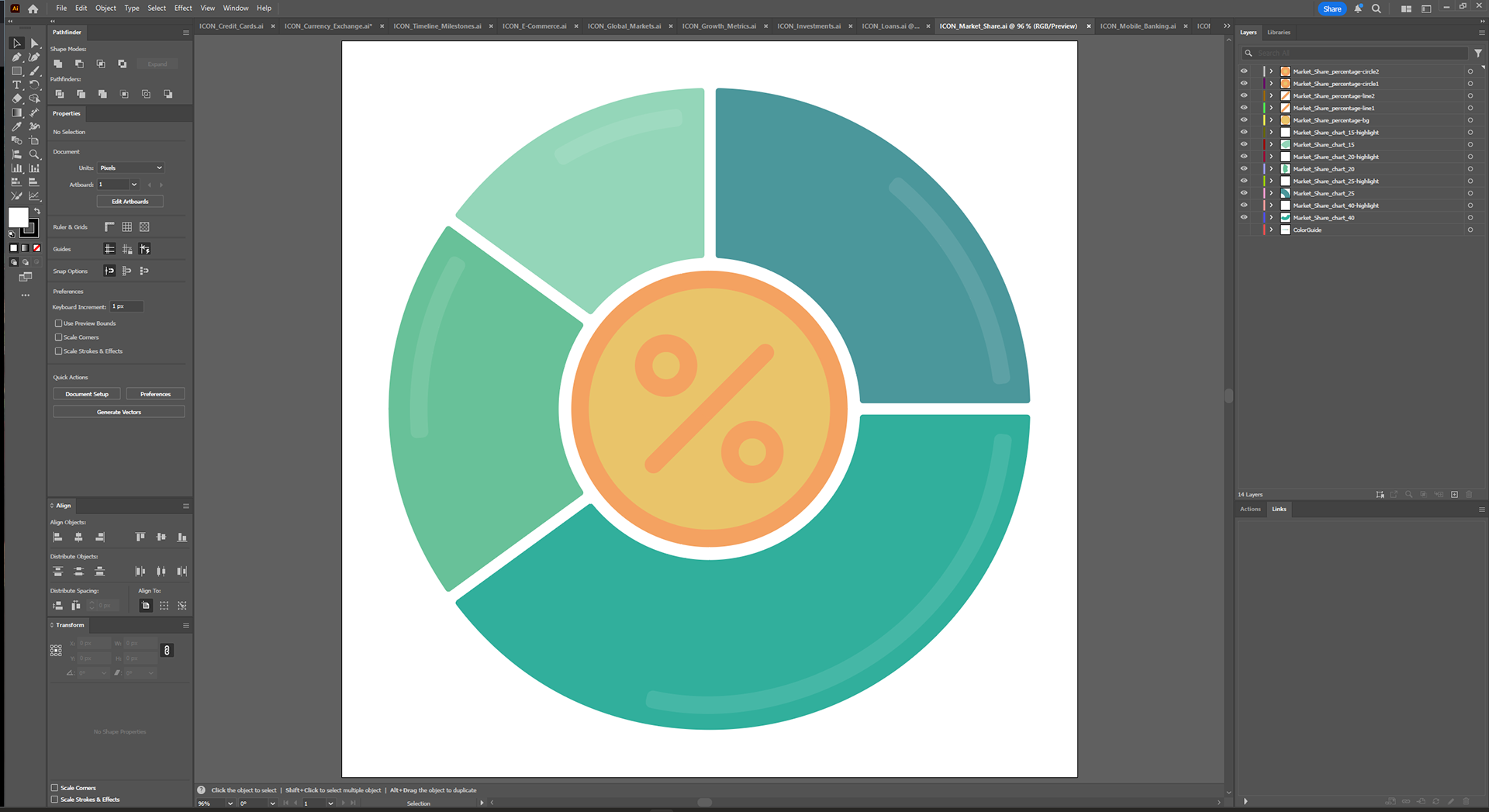Hide the Market_Share_chart_25 layer
The height and width of the screenshot is (812, 1489).
[1244, 193]
